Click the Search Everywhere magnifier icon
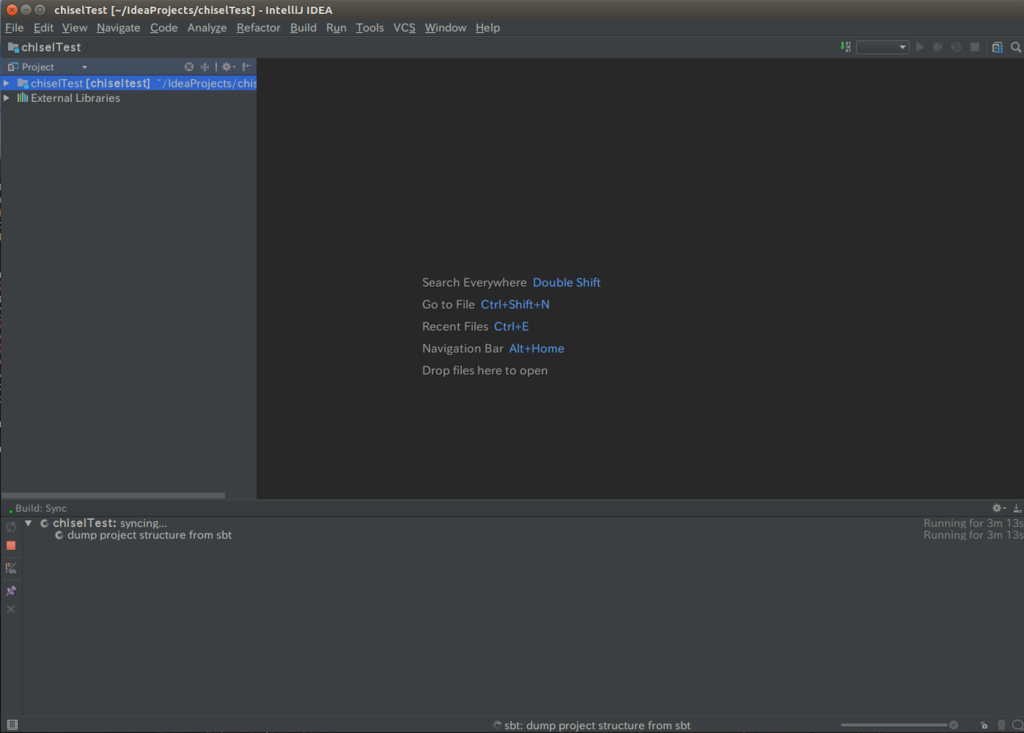The width and height of the screenshot is (1024, 733). click(1016, 47)
